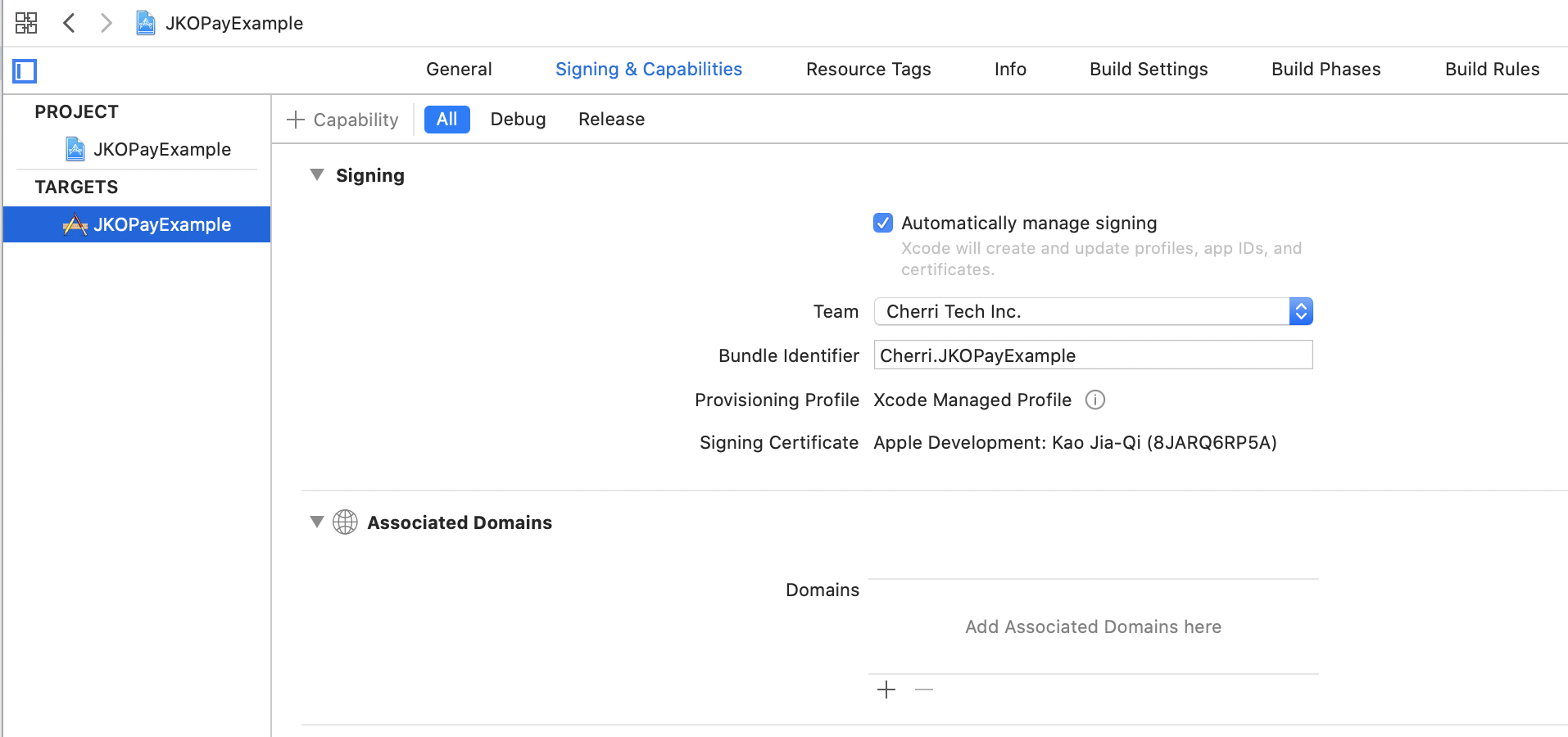Open the related items grid menu
Viewport: 1568px width, 737px height.
pyautogui.click(x=26, y=23)
